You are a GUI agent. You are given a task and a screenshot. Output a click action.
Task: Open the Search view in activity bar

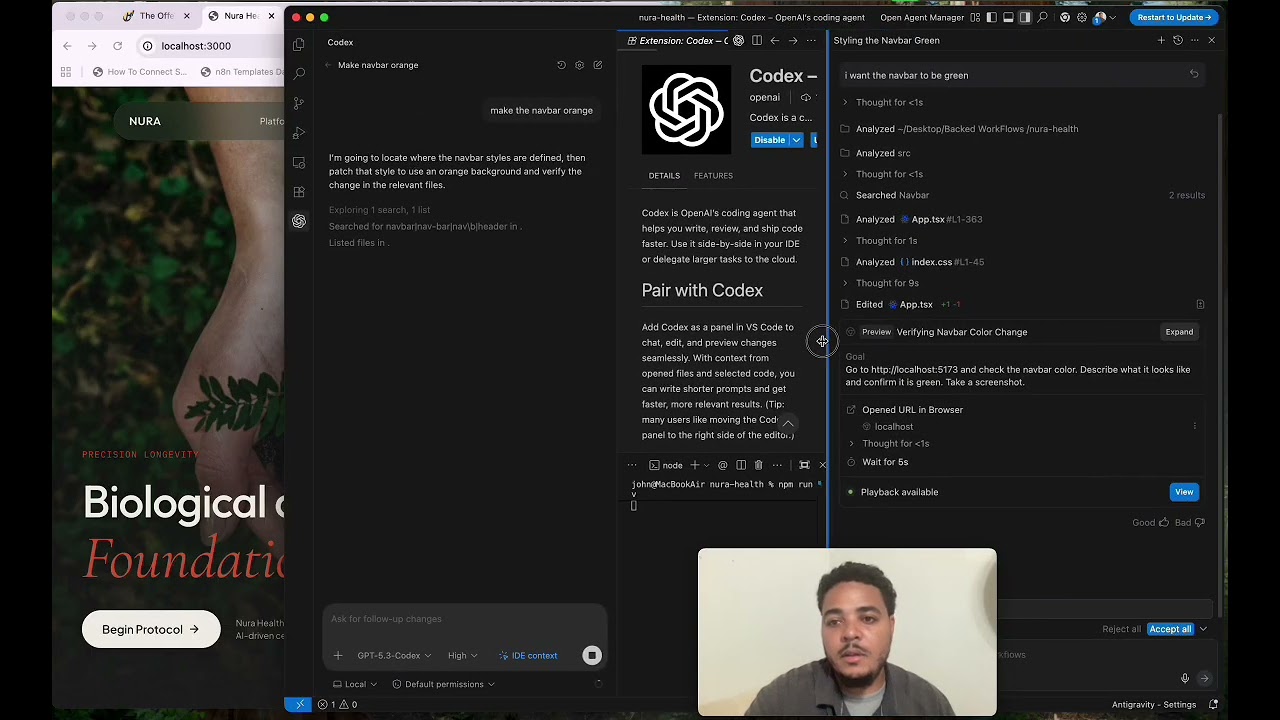[x=299, y=73]
